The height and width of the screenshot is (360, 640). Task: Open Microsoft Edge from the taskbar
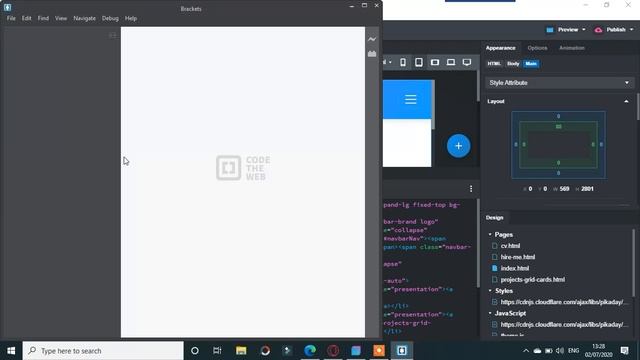pyautogui.click(x=310, y=351)
